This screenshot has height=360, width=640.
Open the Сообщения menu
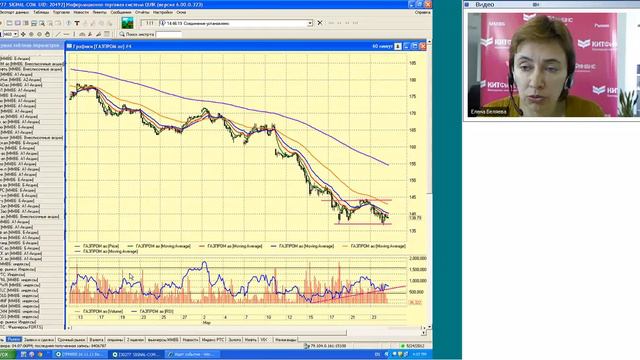(x=121, y=13)
